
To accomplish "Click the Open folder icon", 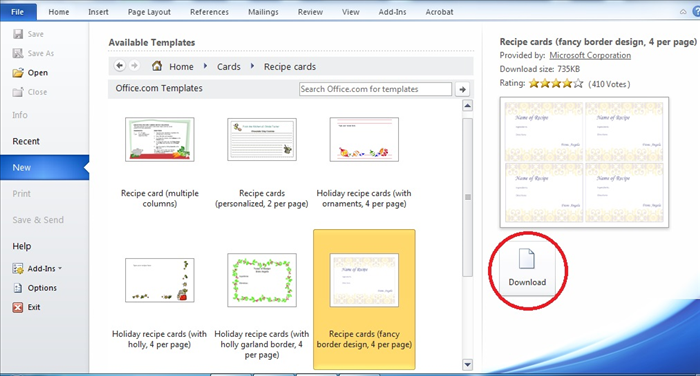I will click(x=18, y=73).
